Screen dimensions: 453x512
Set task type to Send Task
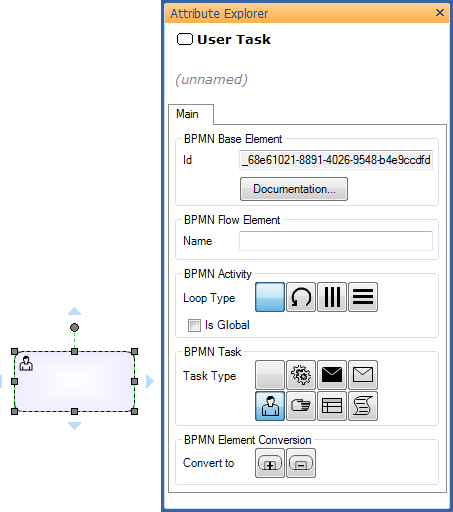click(332, 375)
